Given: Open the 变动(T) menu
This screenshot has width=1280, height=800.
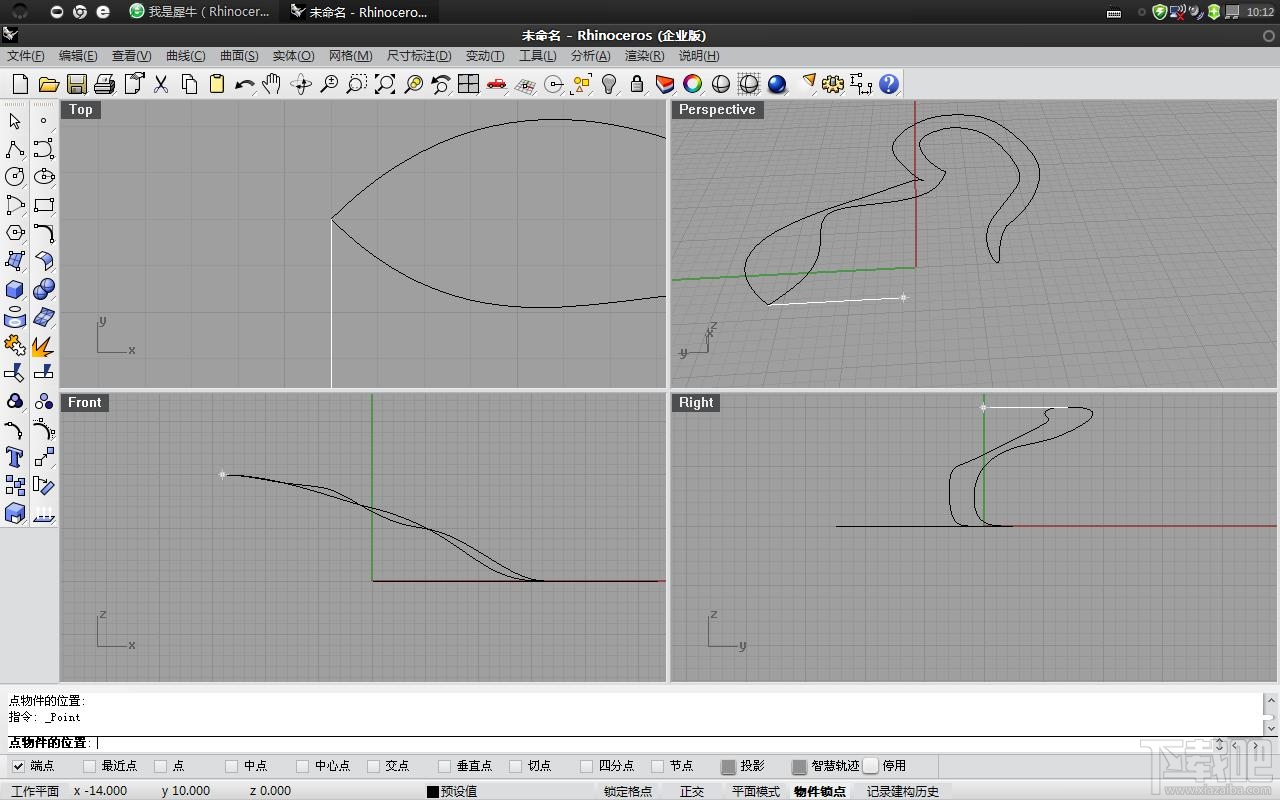Looking at the screenshot, I should [484, 56].
